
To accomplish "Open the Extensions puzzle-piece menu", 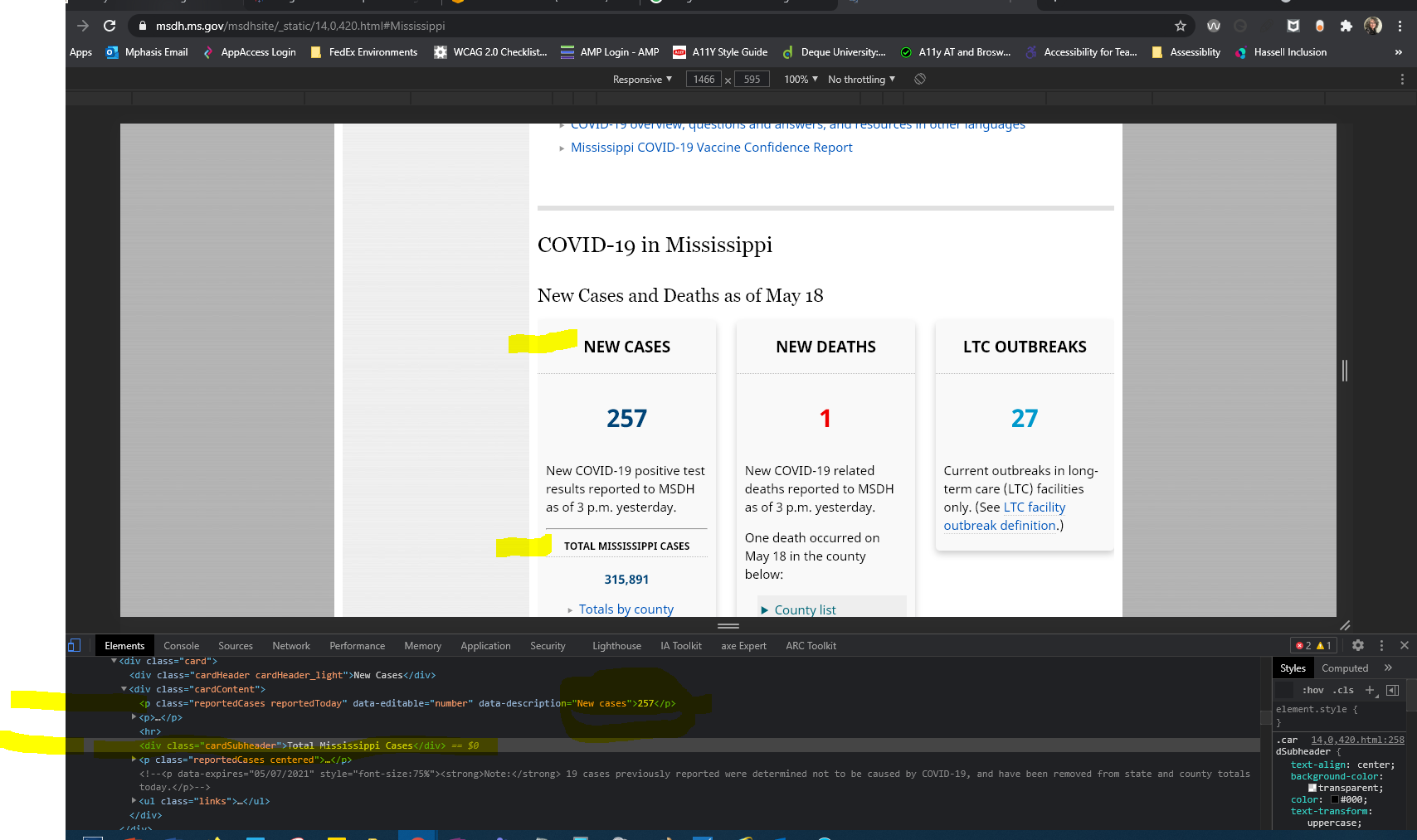I will click(x=1346, y=26).
